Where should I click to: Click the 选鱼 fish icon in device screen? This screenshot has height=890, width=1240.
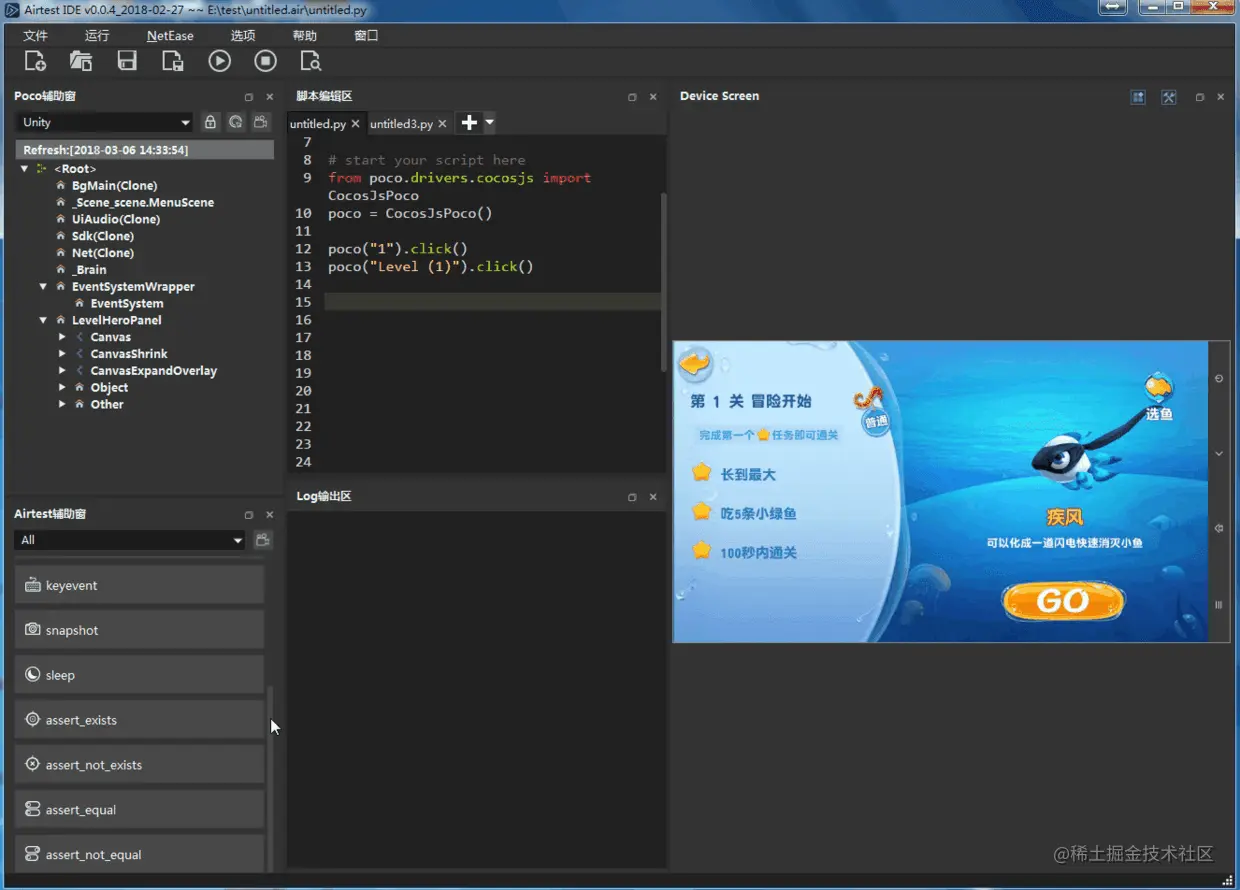1158,396
